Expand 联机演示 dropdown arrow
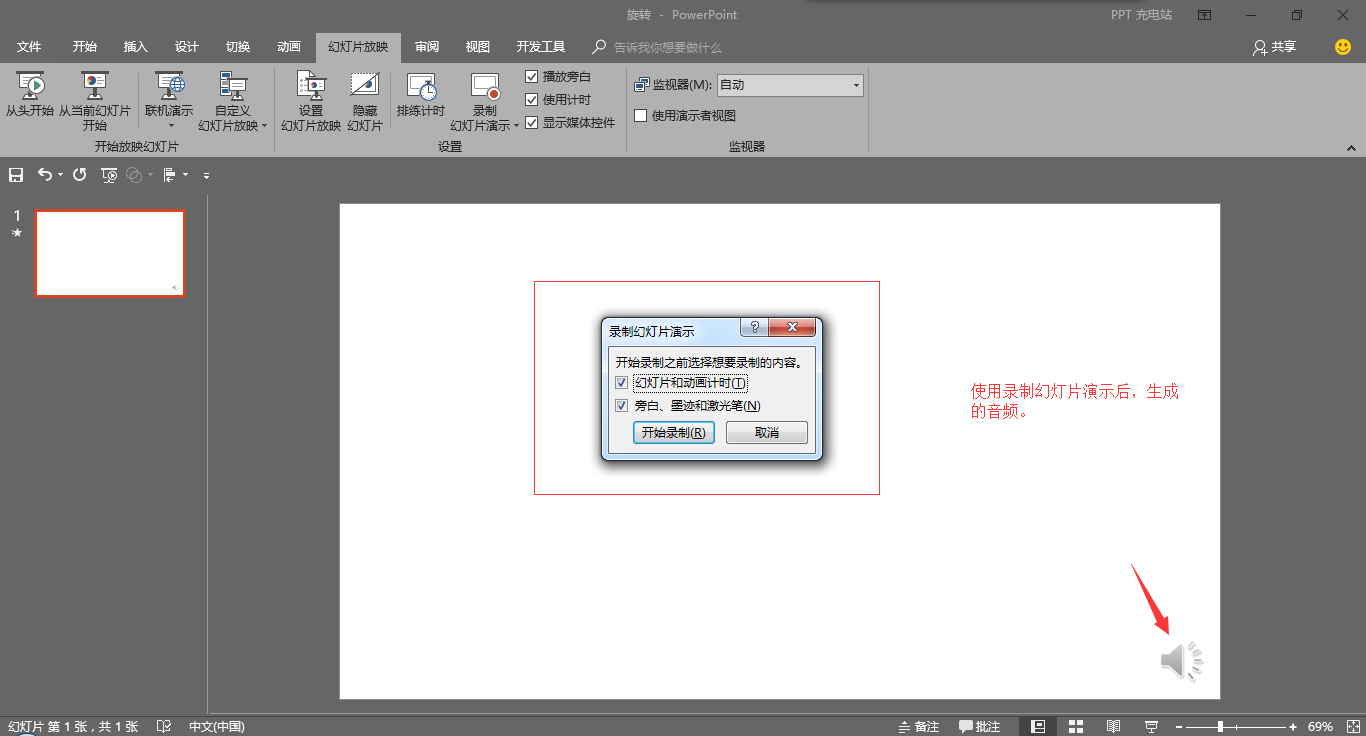 click(170, 126)
